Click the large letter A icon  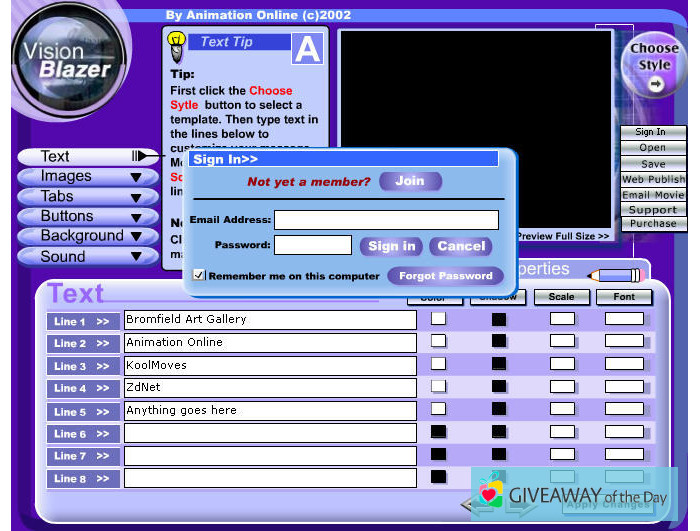[x=307, y=48]
